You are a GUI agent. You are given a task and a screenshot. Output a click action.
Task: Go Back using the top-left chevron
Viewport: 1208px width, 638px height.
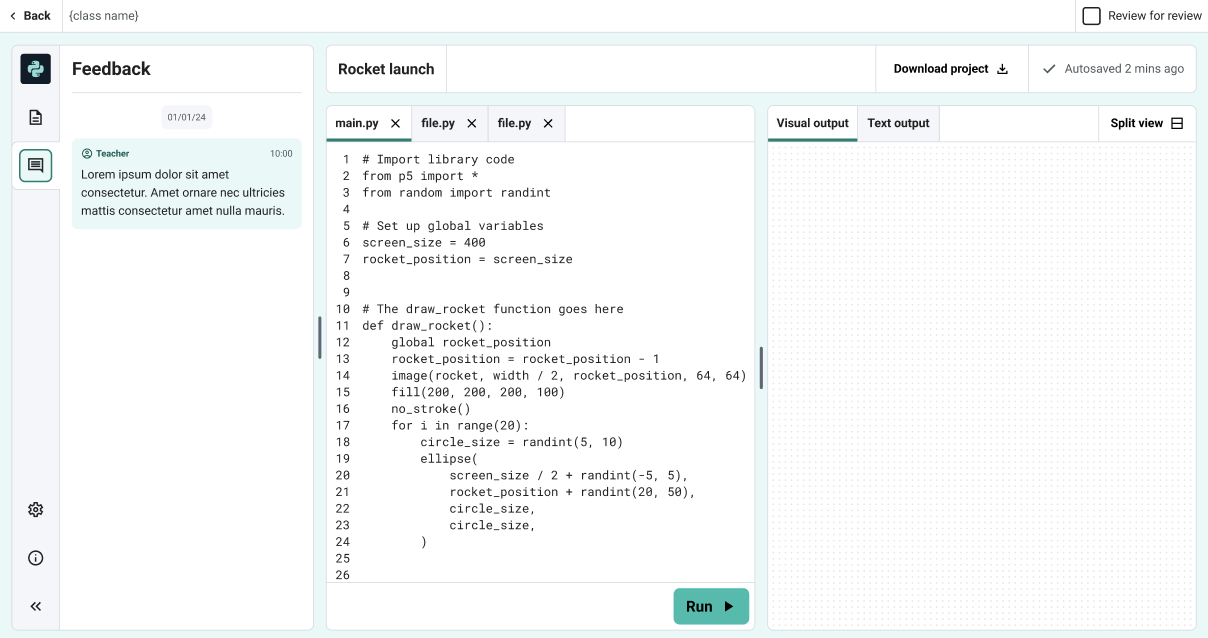coord(30,16)
